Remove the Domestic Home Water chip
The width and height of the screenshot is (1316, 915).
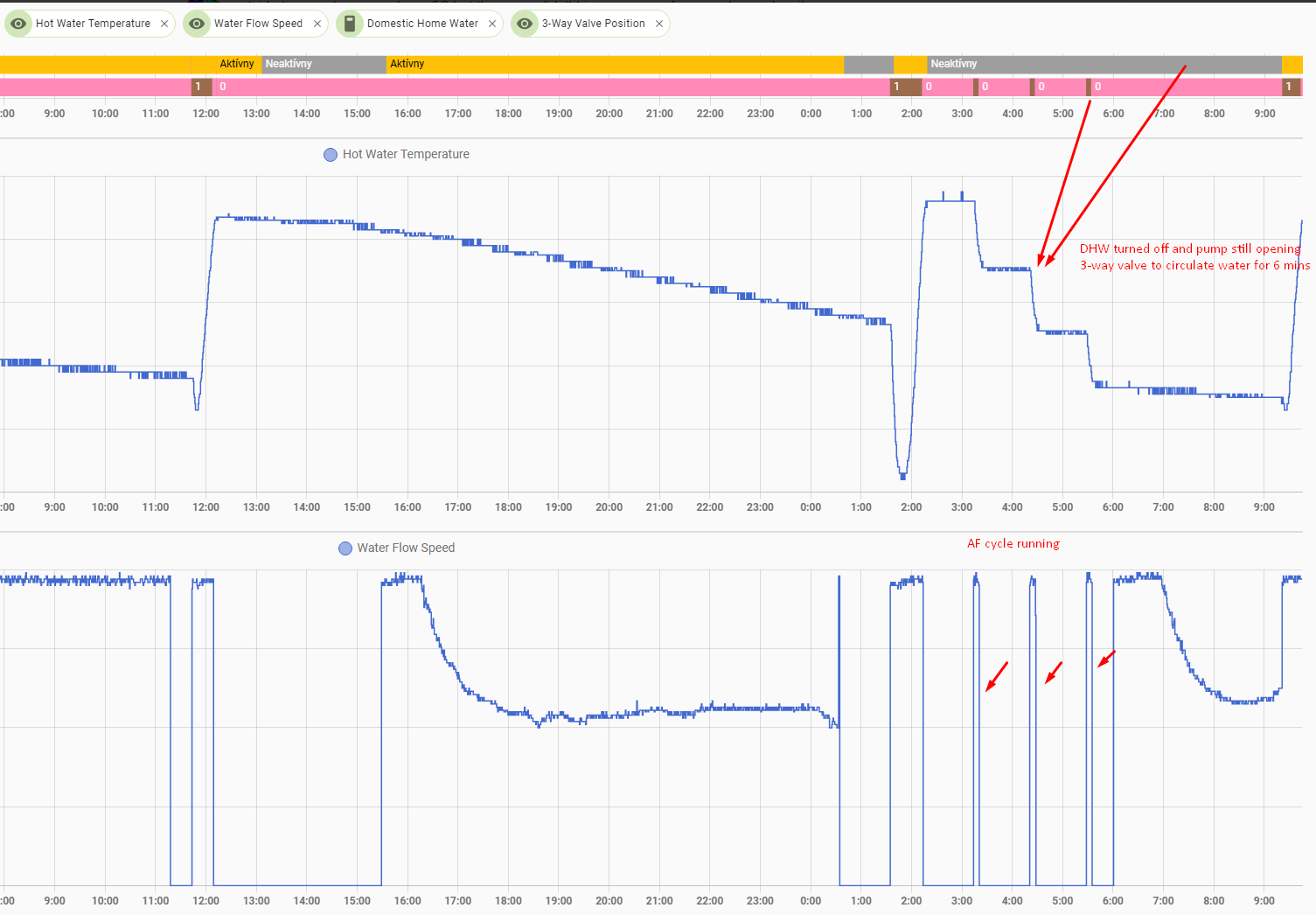(x=492, y=24)
